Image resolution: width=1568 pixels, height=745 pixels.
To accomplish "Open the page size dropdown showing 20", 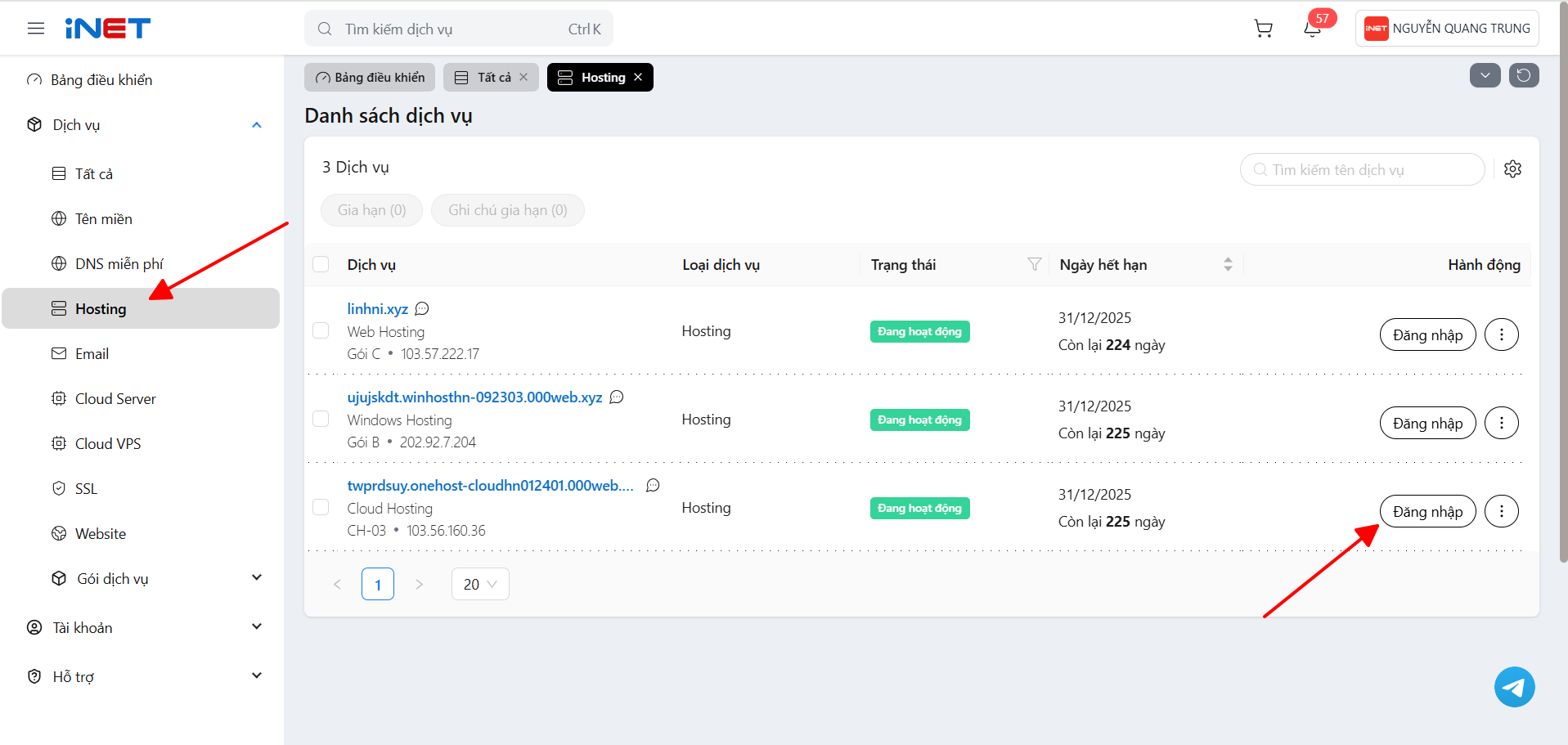I will (x=480, y=584).
